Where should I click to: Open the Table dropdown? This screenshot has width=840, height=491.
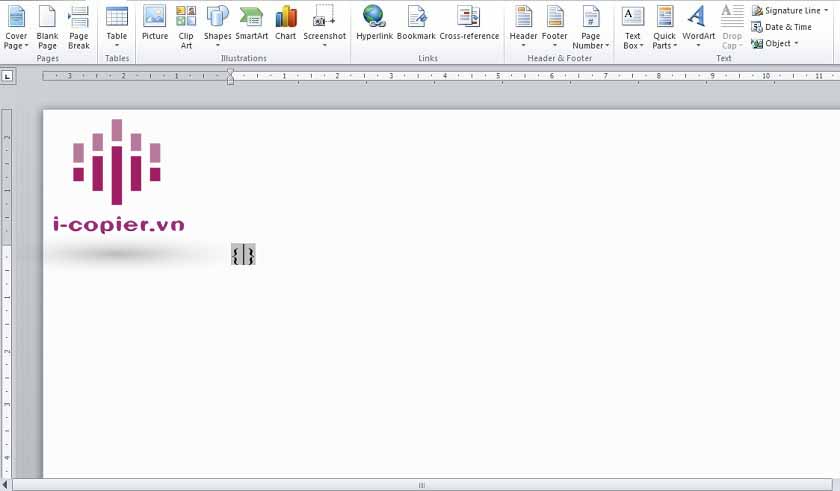(x=117, y=26)
